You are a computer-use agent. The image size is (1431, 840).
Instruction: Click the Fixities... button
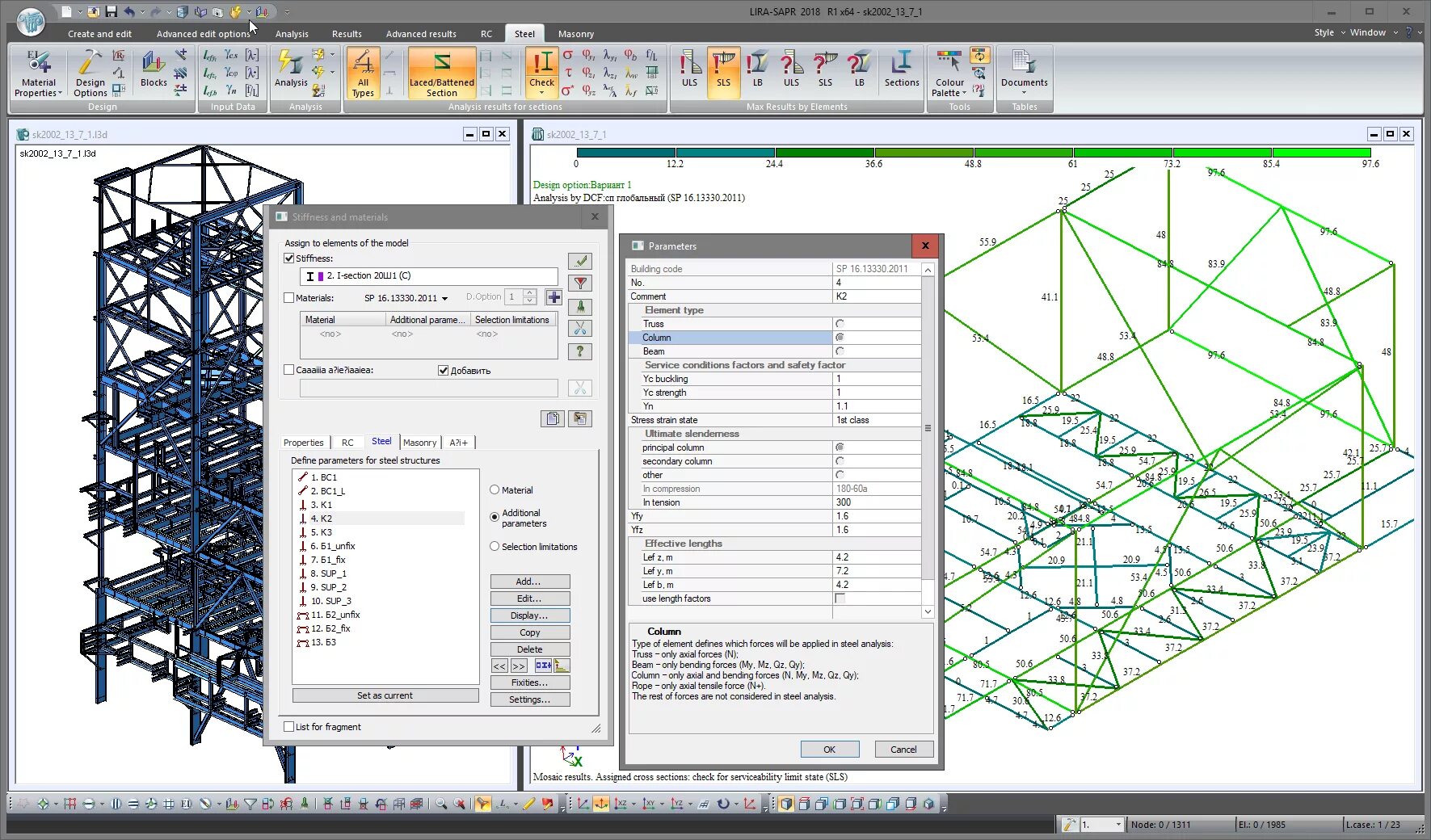[x=529, y=682]
